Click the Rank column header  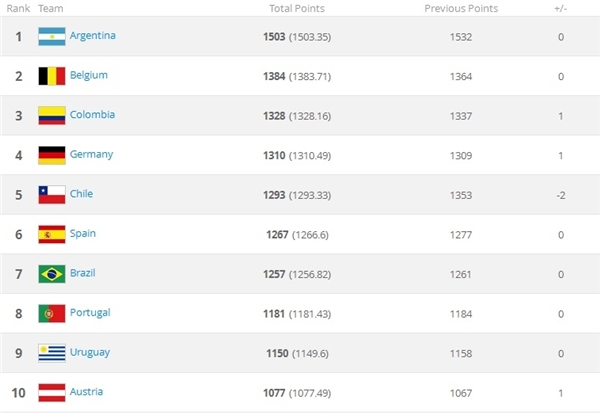pyautogui.click(x=18, y=8)
